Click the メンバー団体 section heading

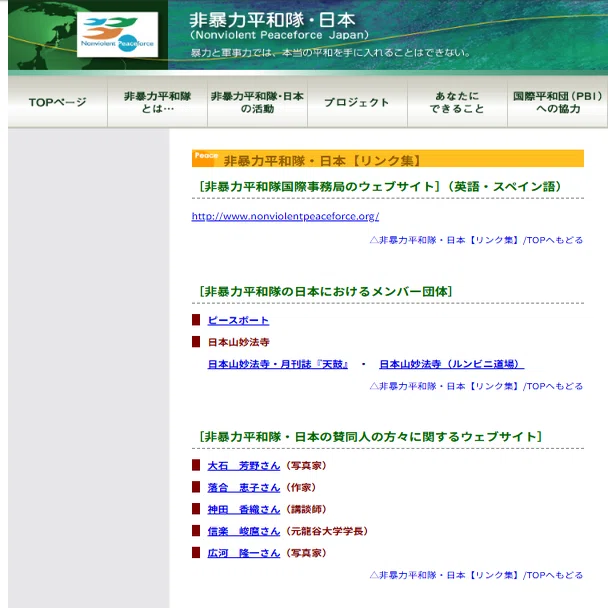(x=326, y=291)
